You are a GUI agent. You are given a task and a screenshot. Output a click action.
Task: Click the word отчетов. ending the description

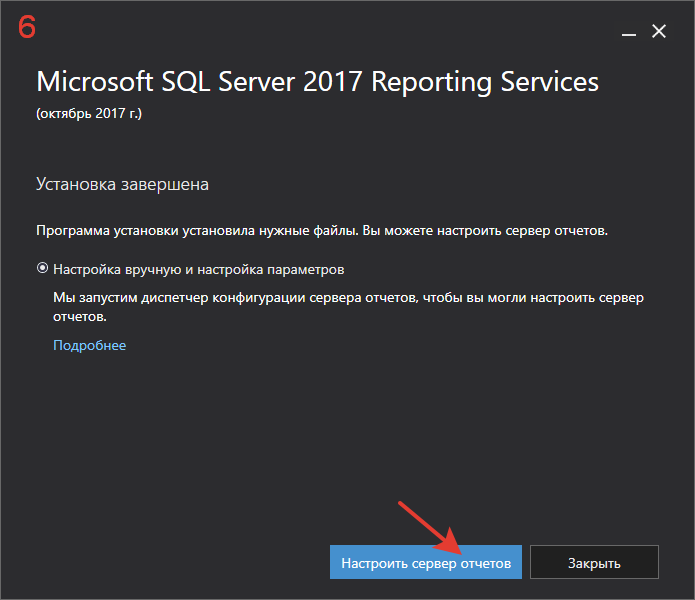(80, 317)
